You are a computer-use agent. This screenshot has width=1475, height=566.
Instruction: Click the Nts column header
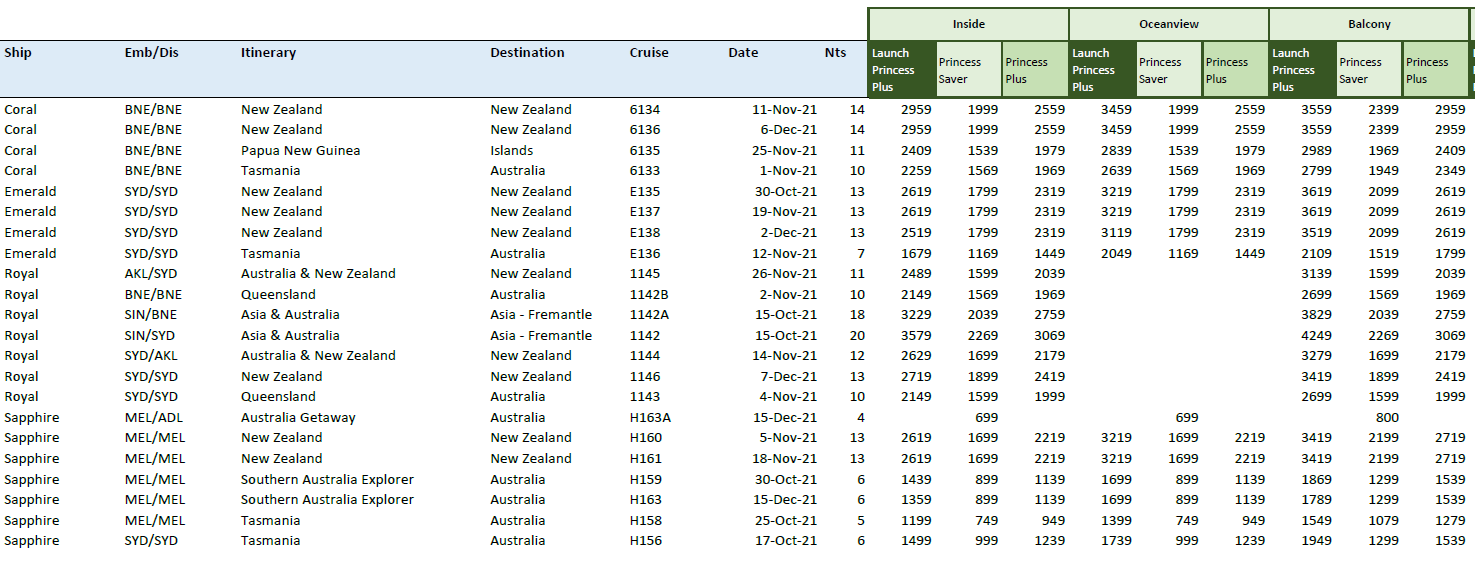click(x=835, y=53)
